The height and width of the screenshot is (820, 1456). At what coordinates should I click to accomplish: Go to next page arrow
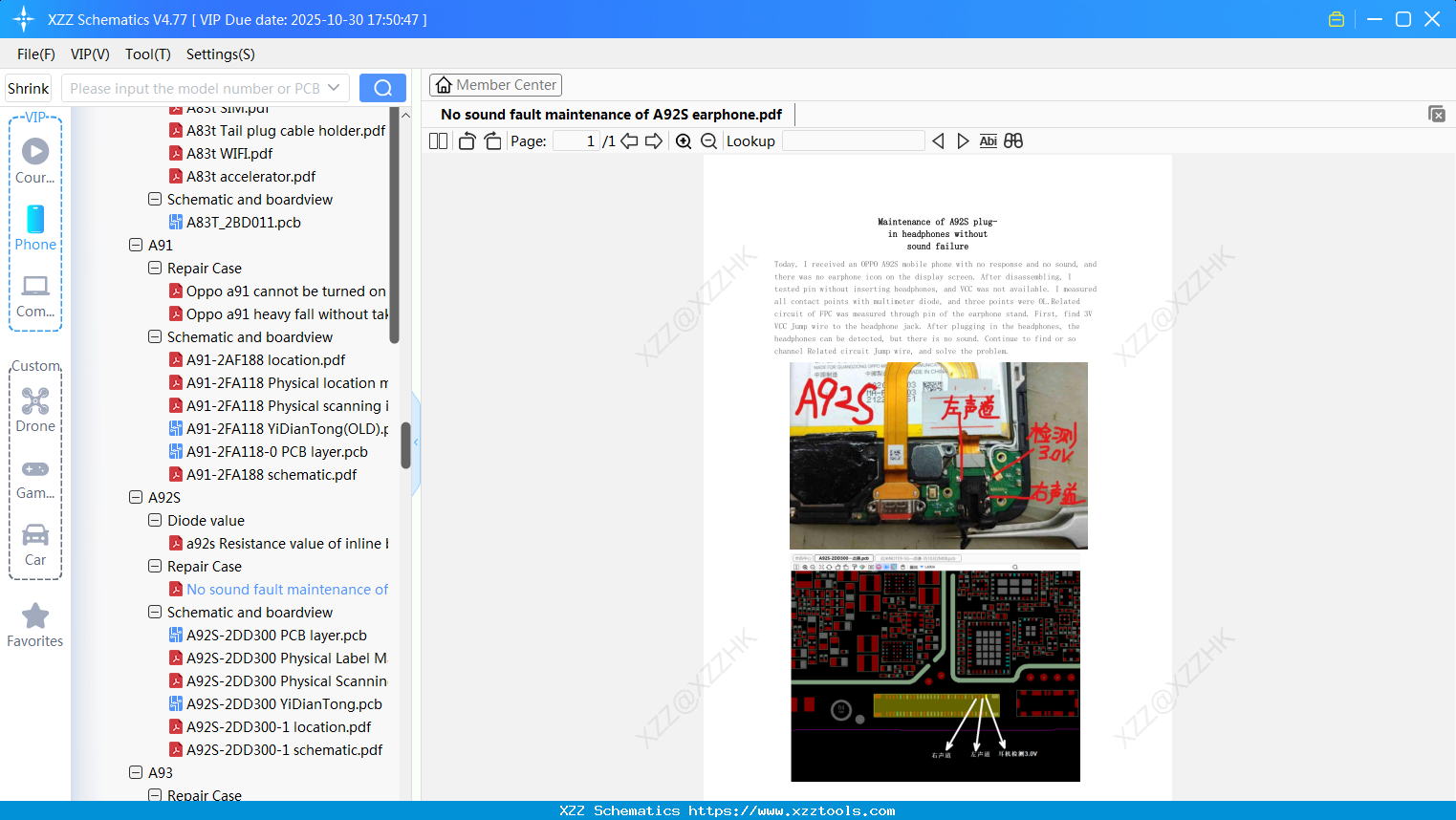point(654,141)
